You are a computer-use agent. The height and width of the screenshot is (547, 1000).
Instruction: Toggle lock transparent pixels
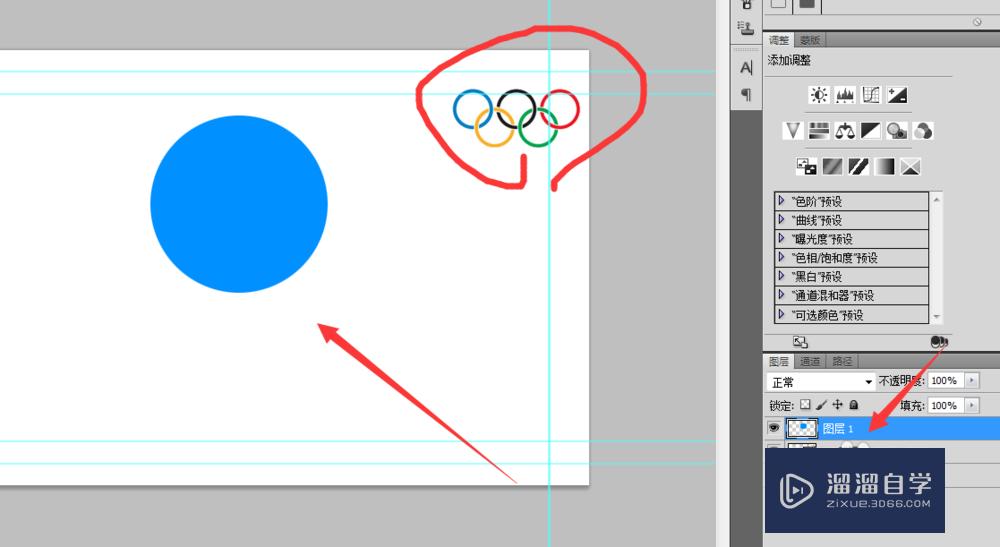click(x=805, y=405)
